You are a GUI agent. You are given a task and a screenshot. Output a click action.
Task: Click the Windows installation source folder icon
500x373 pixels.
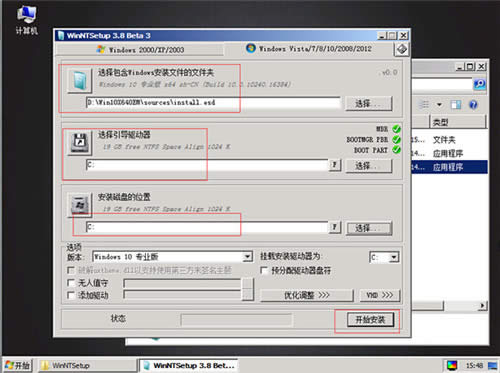[80, 80]
